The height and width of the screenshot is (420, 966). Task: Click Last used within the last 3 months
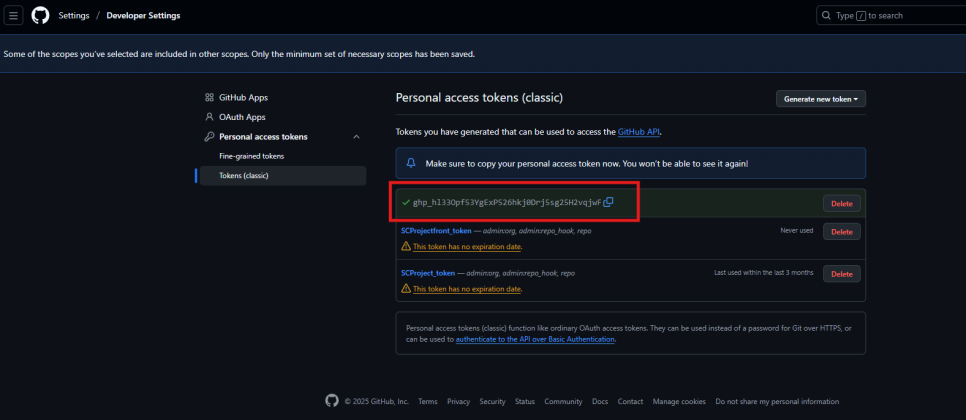point(763,272)
